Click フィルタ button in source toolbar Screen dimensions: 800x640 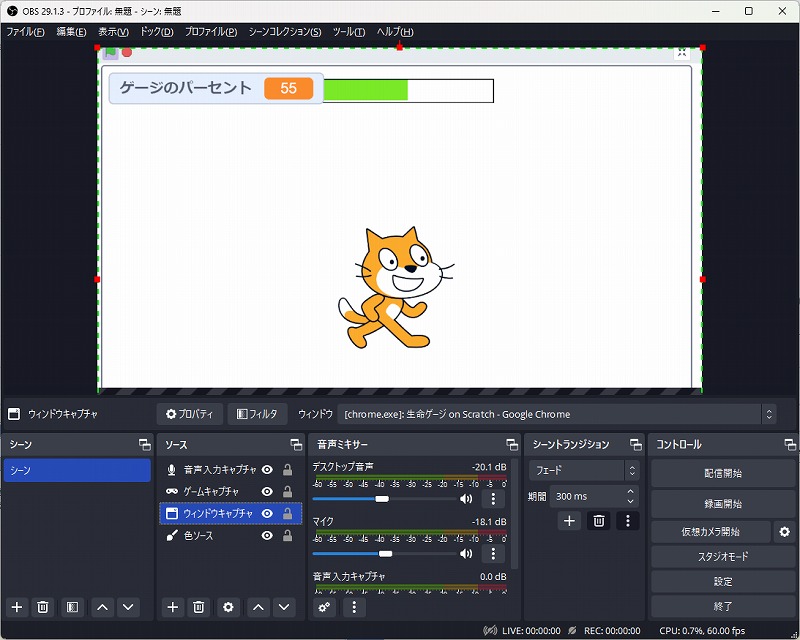(x=257, y=414)
